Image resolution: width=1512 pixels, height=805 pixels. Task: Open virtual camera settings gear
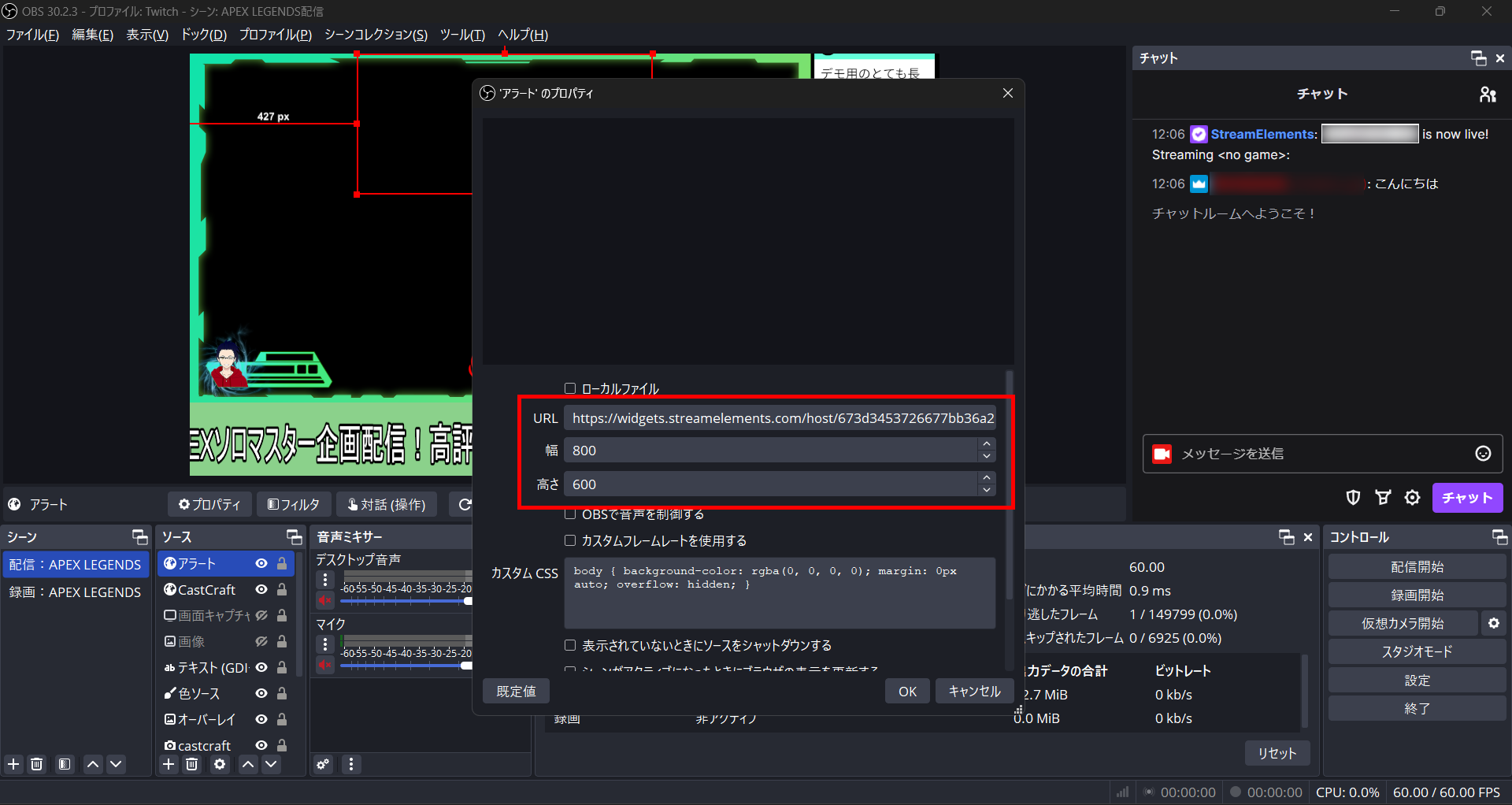pyautogui.click(x=1494, y=623)
